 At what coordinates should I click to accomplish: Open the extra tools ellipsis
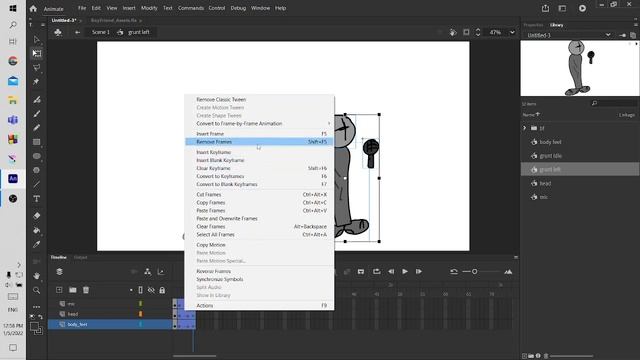(x=36, y=306)
